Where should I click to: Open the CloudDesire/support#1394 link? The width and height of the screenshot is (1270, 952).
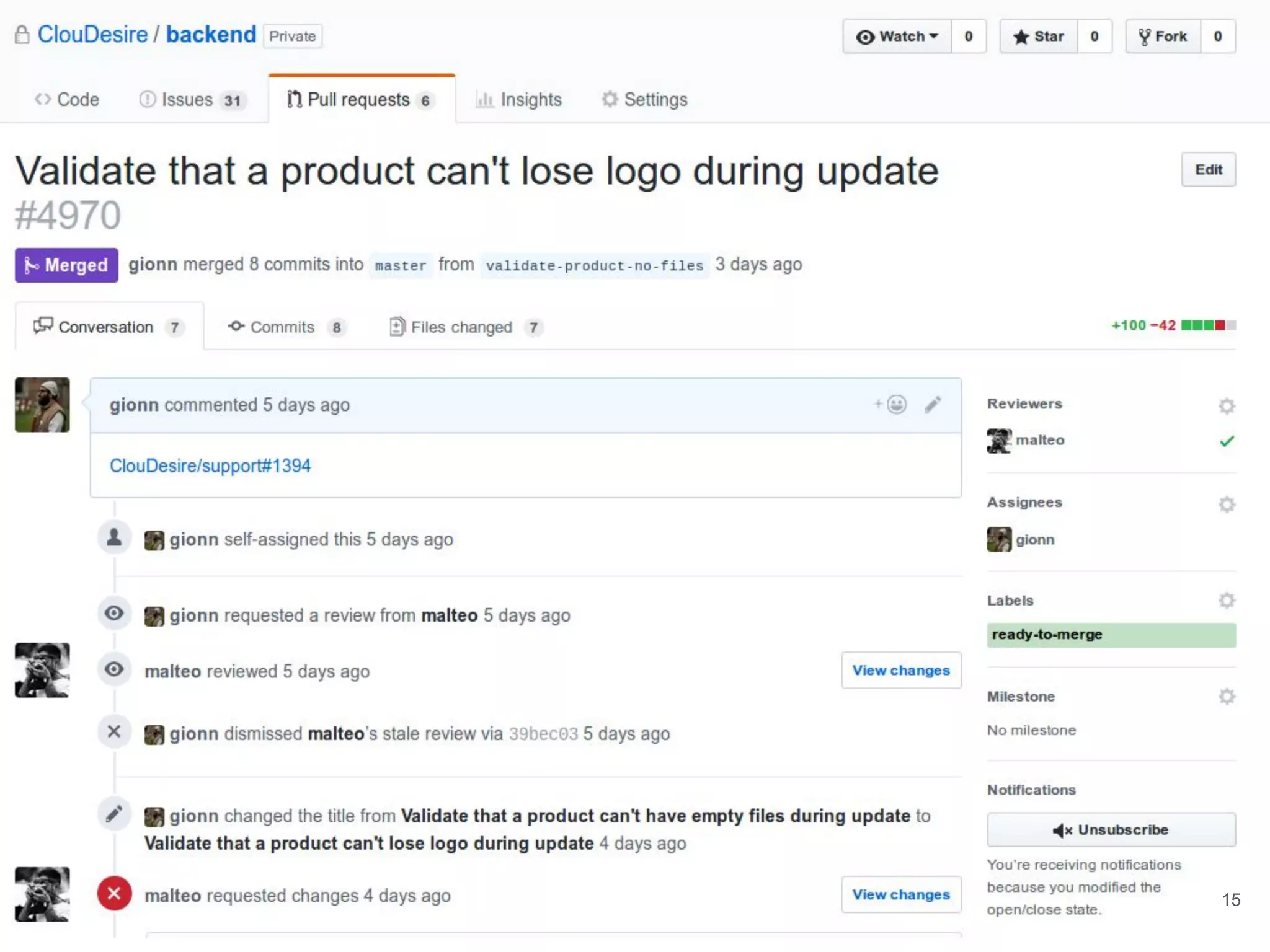(x=210, y=466)
